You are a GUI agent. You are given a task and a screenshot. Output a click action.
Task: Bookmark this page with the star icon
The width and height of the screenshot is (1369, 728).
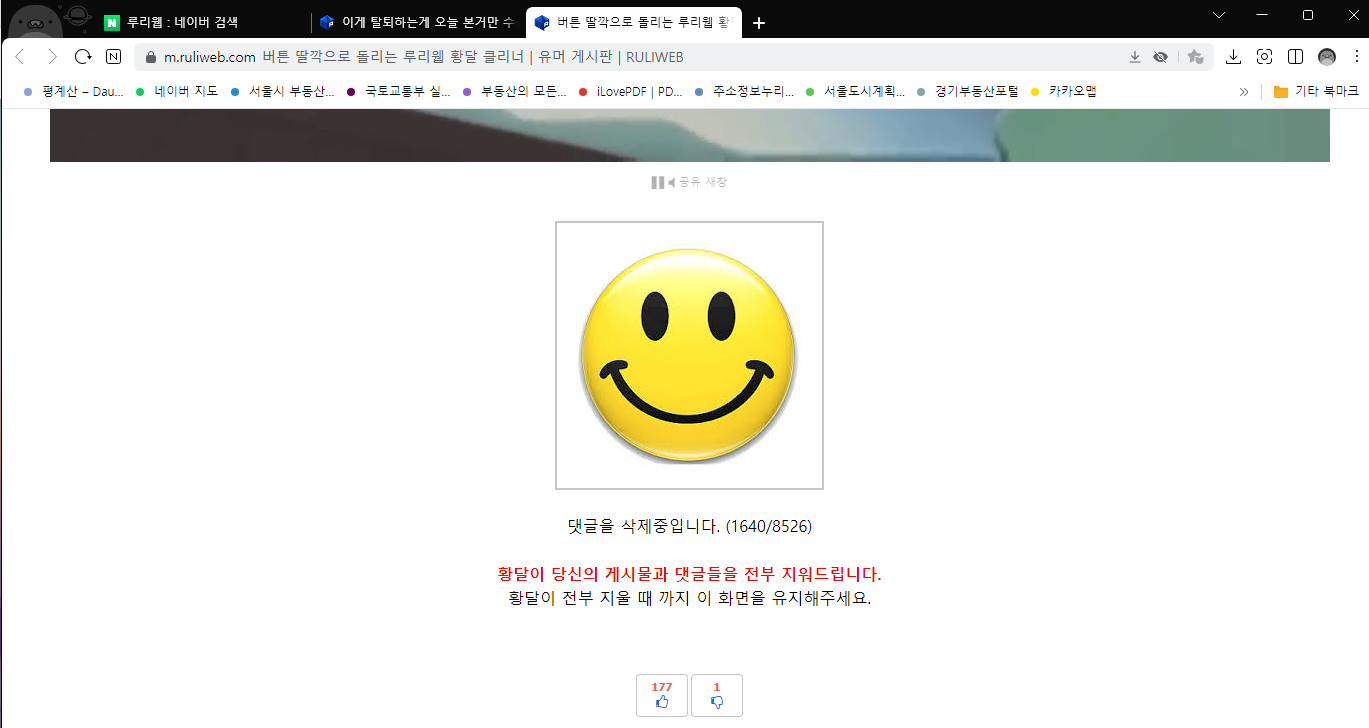pos(1196,57)
